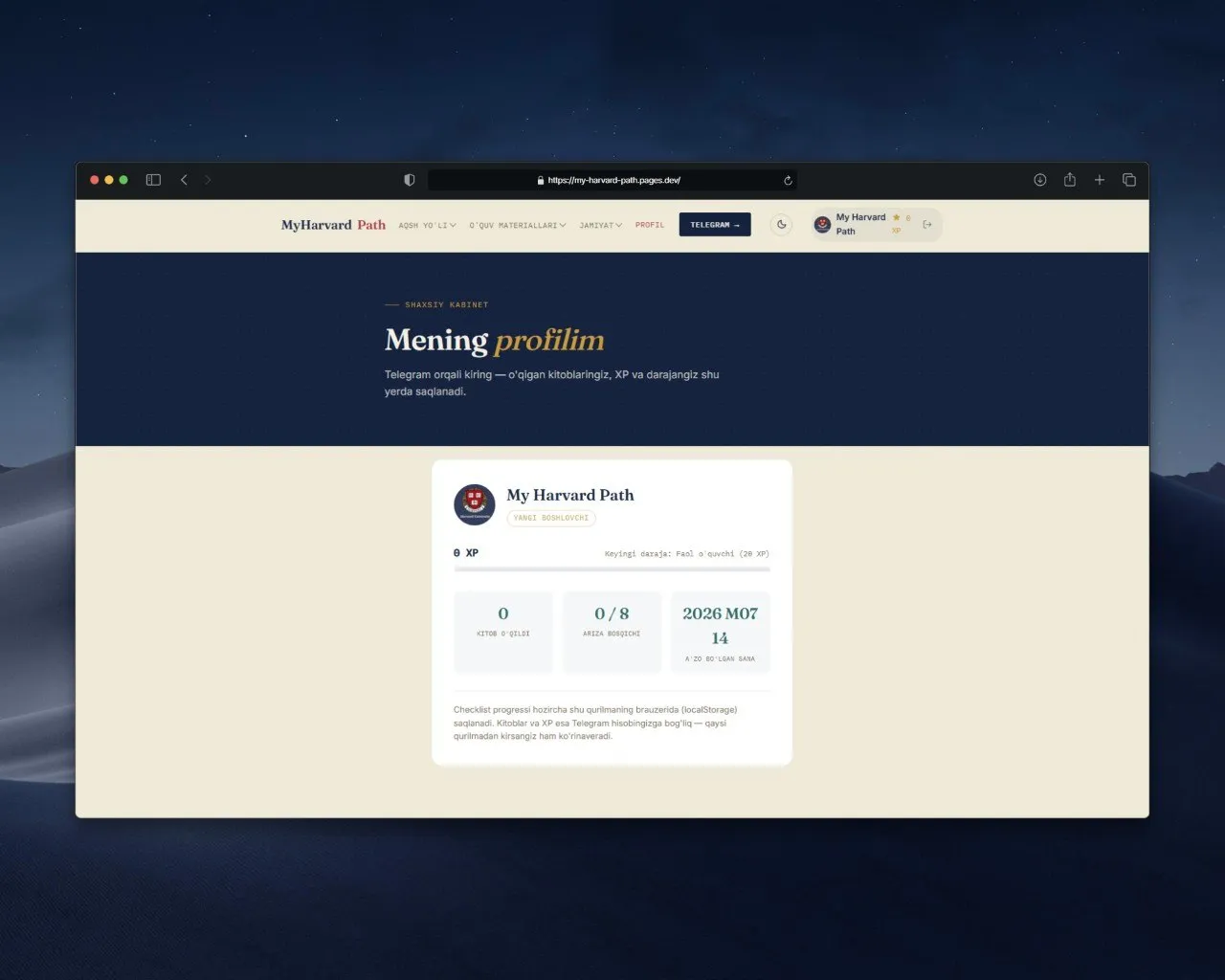The width and height of the screenshot is (1225, 980).
Task: Click the Keyingi daraja next-level text
Action: (687, 554)
